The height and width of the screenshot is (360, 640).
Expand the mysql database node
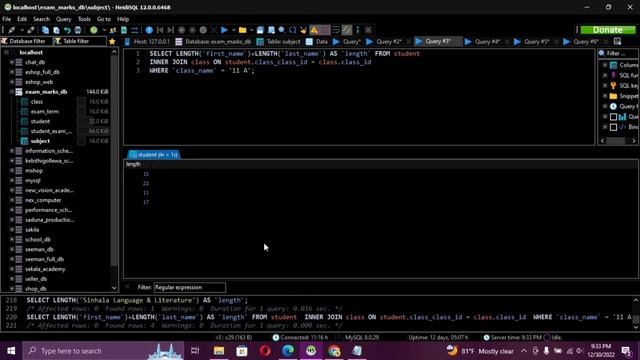(x=12, y=180)
